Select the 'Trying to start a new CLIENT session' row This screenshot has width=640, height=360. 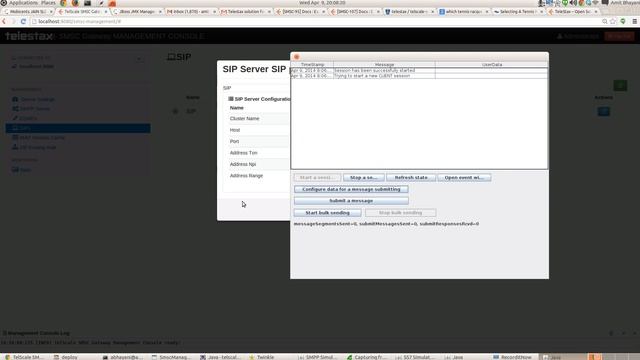(419, 76)
